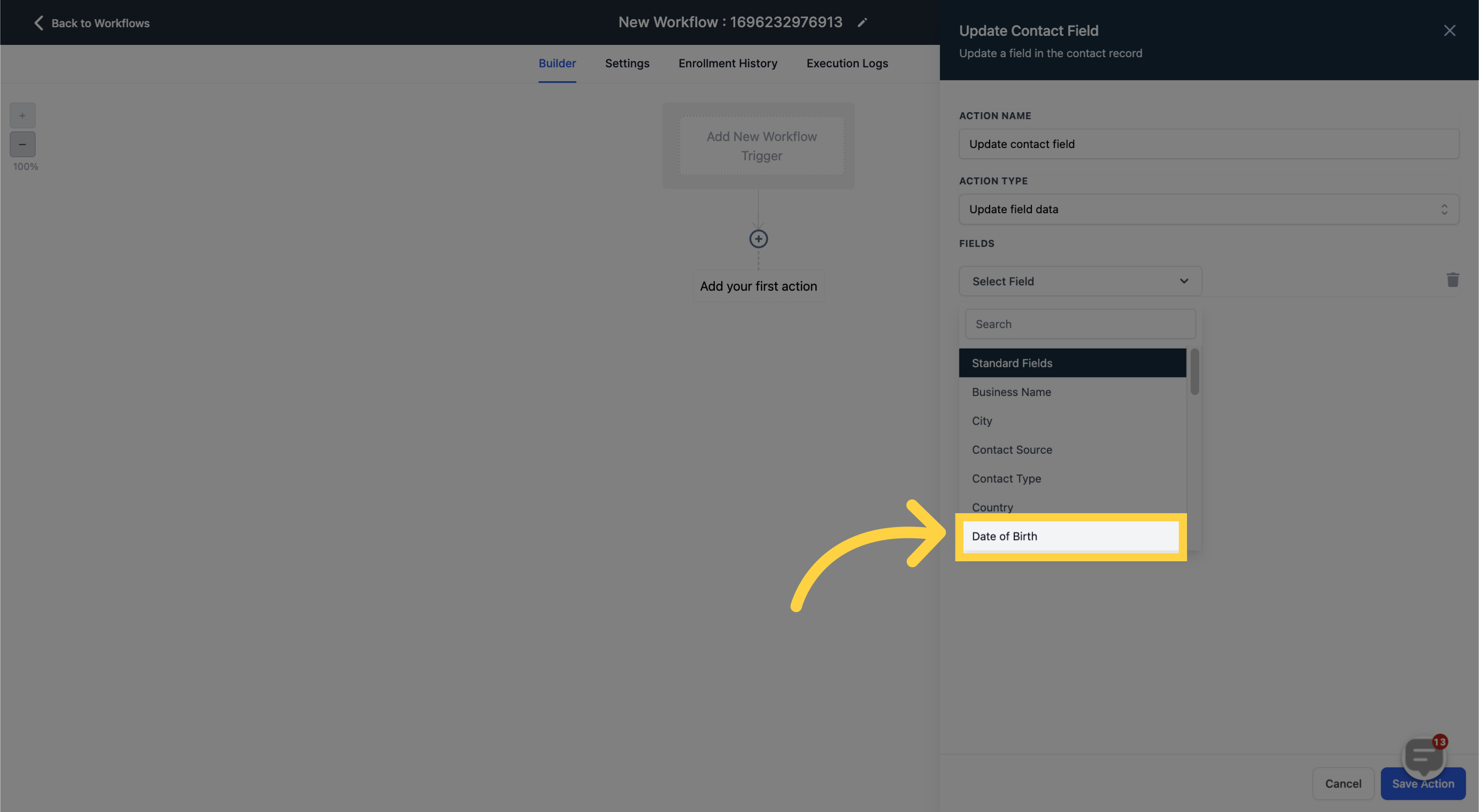Click the add new action node icon
This screenshot has height=812, width=1479.
(758, 238)
